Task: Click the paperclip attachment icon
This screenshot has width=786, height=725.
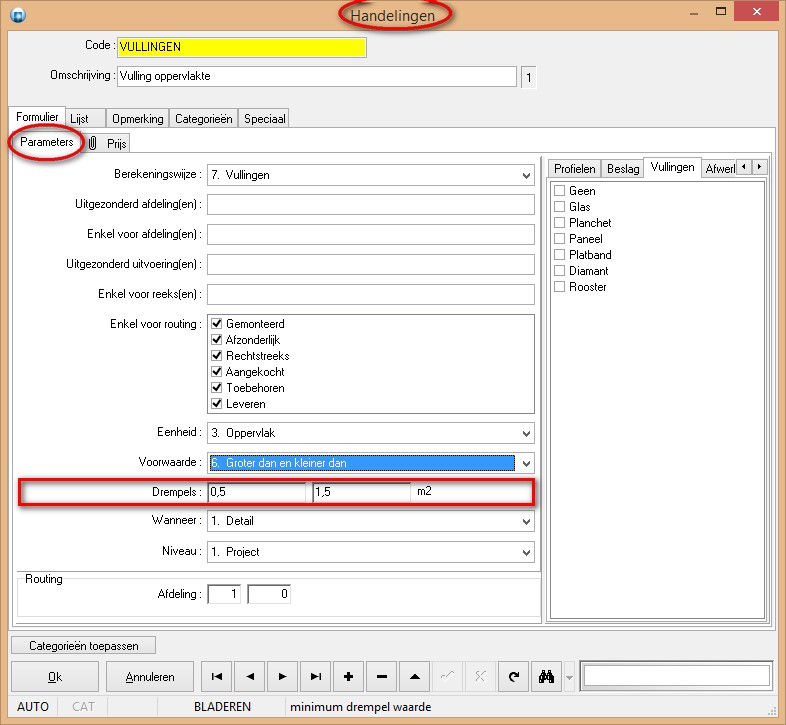Action: [93, 143]
